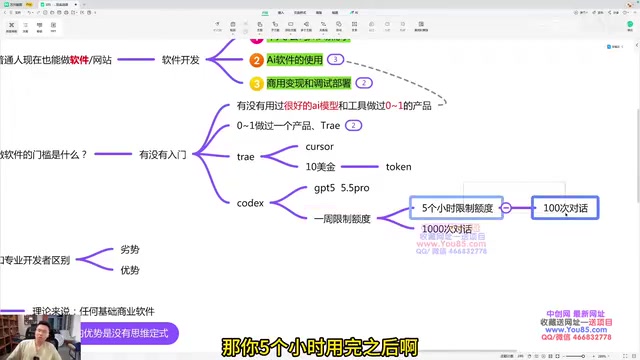640x360 pixels.
Task: Open the Paste dropdown arrow below Paste
Action: (233, 34)
